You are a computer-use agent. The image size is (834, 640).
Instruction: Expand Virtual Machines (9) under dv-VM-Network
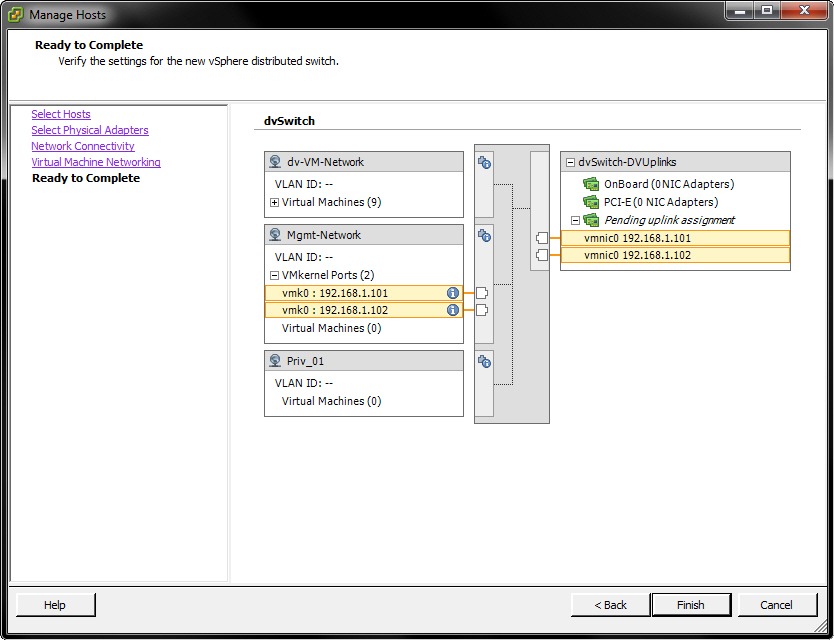[274, 202]
